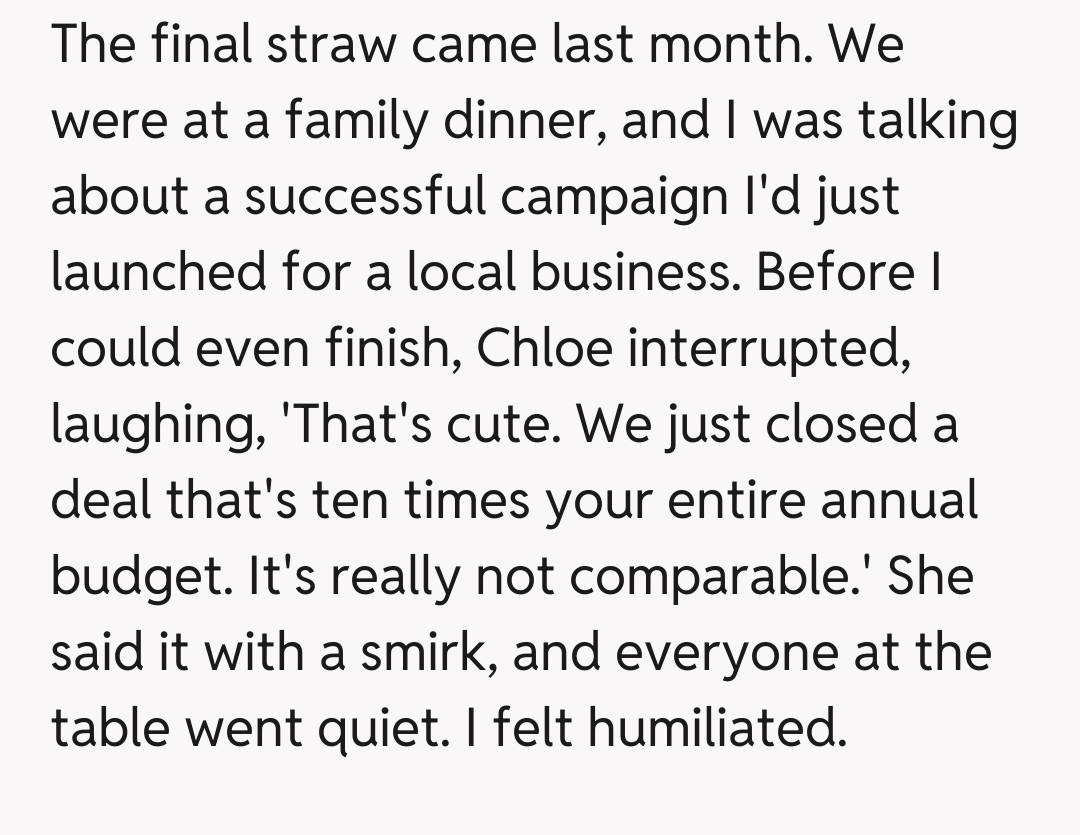Click the word "Before"
This screenshot has height=835, width=1080.
coord(836,273)
